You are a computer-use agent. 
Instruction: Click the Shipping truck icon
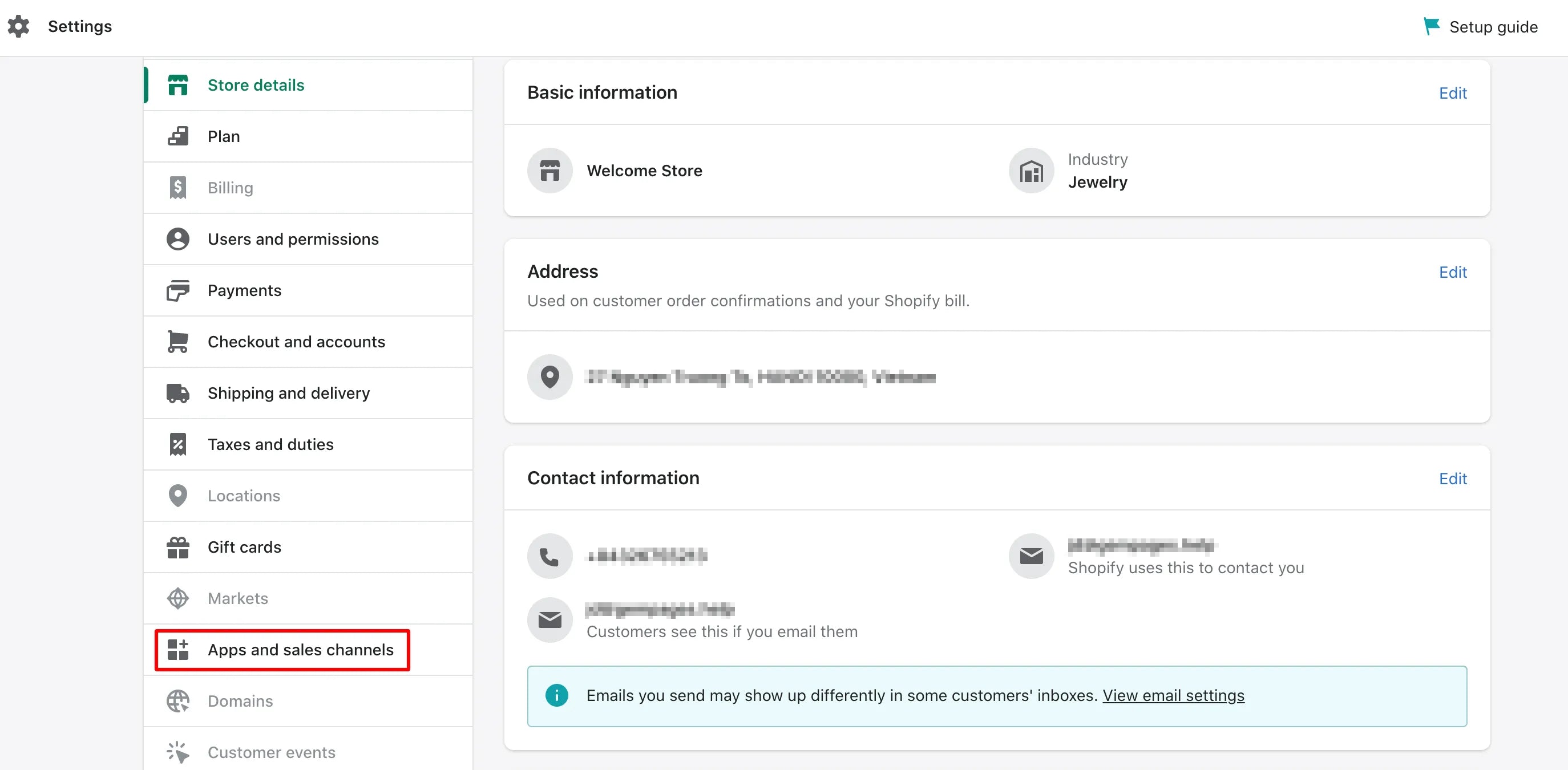coord(177,393)
